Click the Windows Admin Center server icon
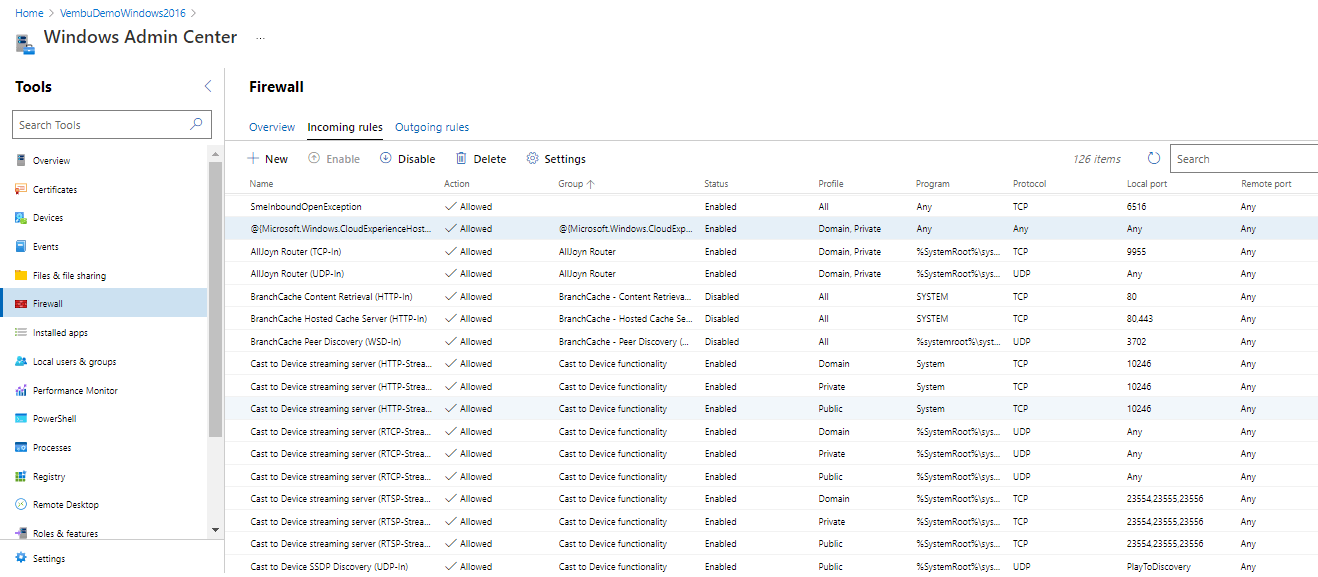Viewport: 1318px width, 577px height. click(x=25, y=43)
